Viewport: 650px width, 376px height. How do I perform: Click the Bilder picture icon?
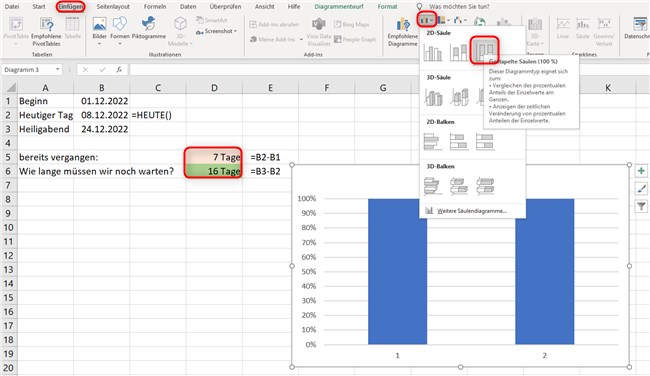click(99, 25)
